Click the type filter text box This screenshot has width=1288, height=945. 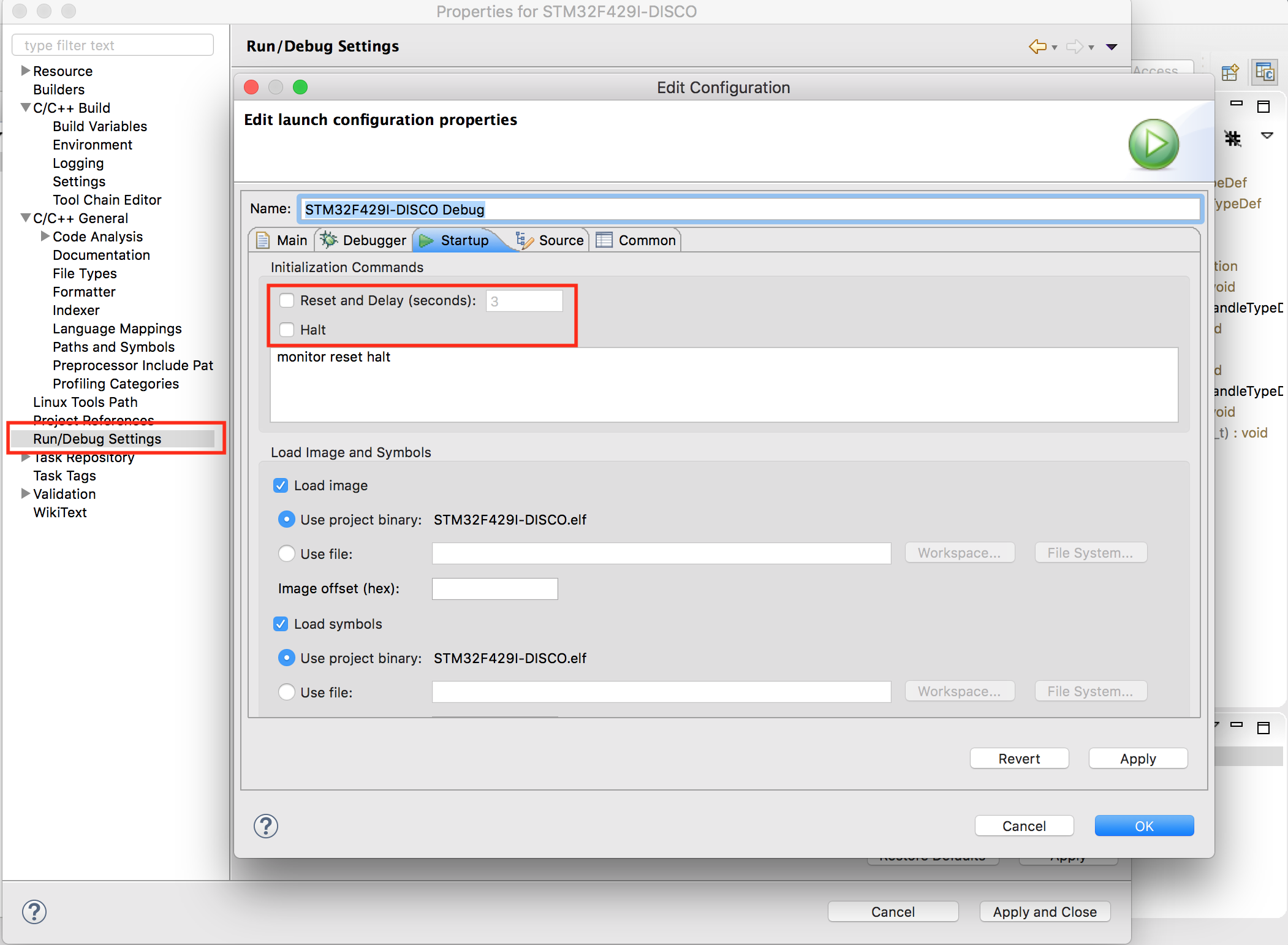[x=113, y=45]
